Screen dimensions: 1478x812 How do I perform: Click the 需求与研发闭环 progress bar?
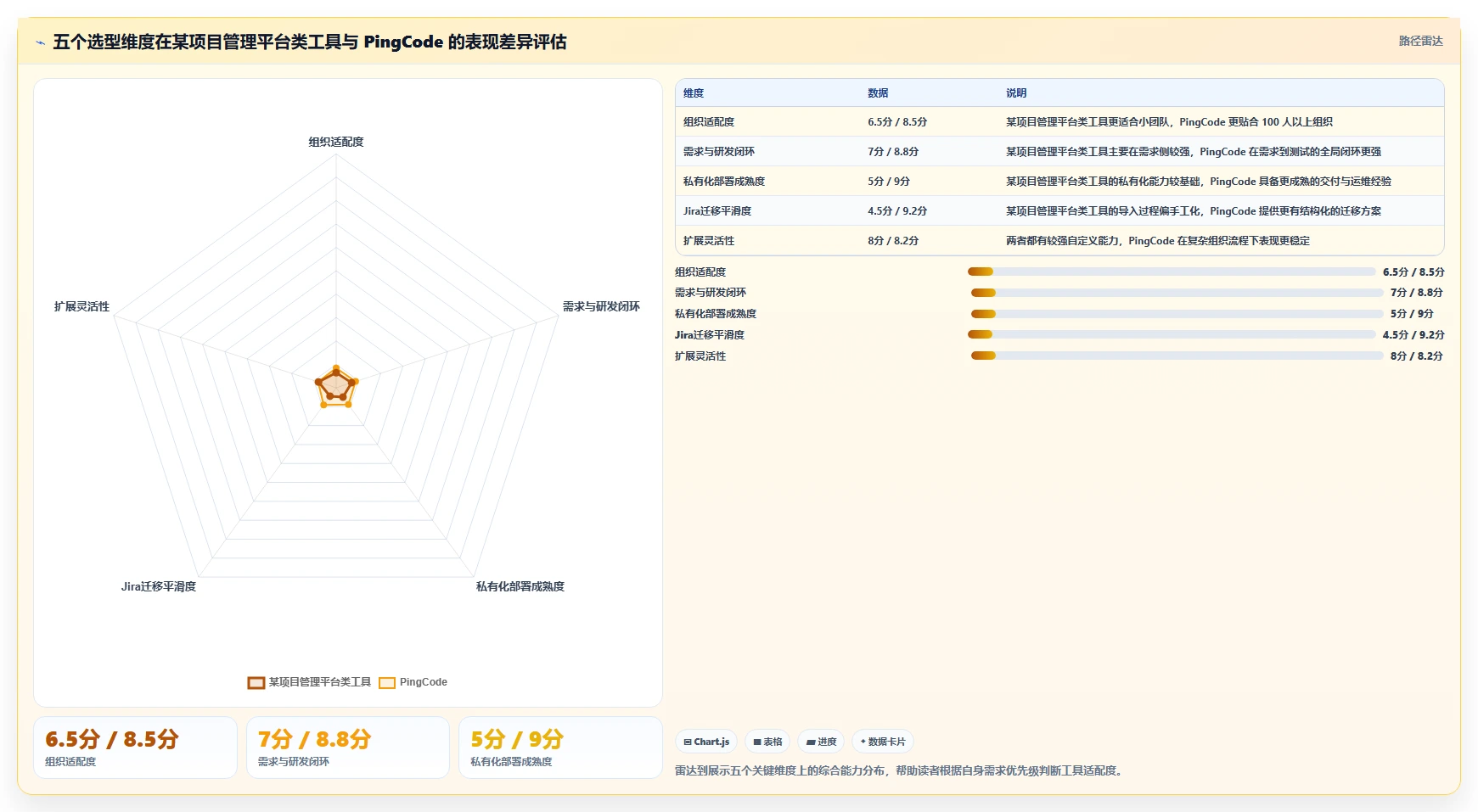coord(1177,293)
